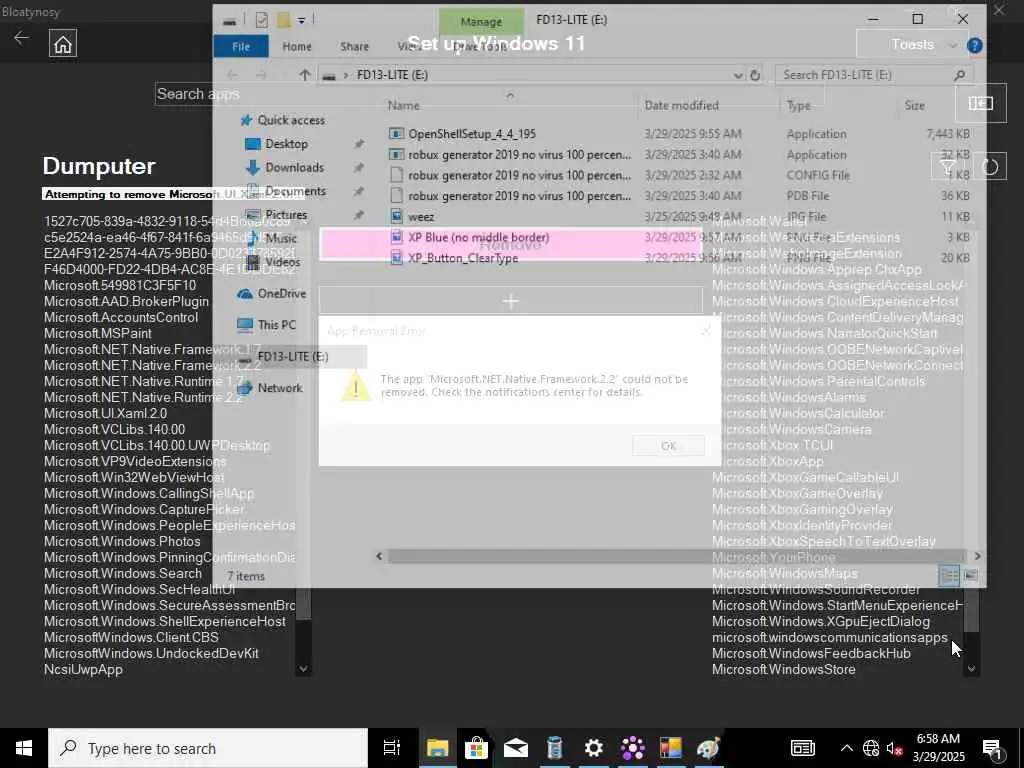Click quick access toolbar new folder icon
This screenshot has height=768, width=1024.
click(x=283, y=20)
